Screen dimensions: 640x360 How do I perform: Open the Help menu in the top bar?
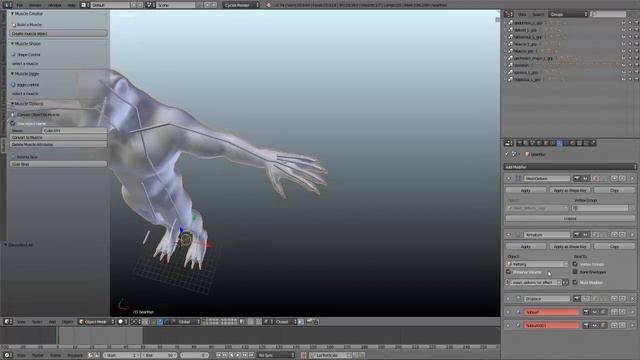[x=72, y=5]
